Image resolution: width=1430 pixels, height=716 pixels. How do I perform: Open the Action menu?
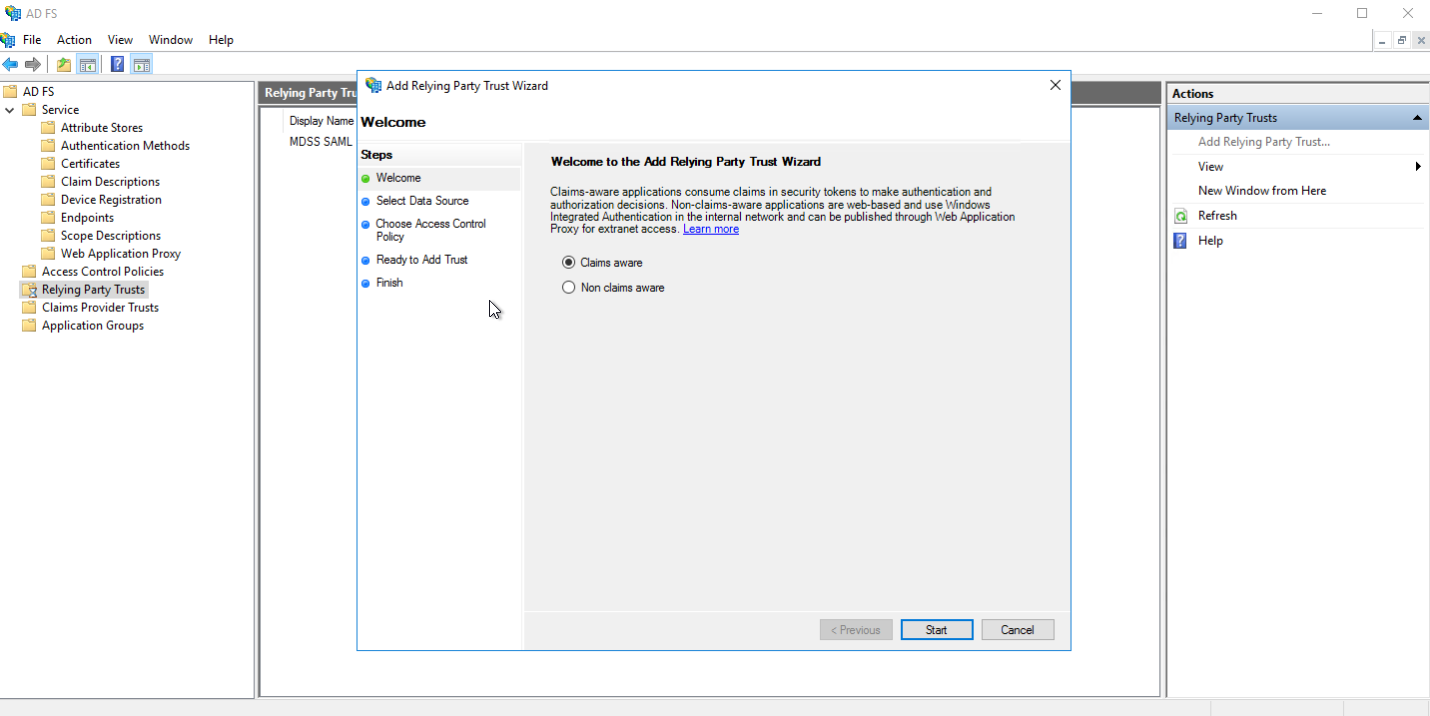coord(74,40)
